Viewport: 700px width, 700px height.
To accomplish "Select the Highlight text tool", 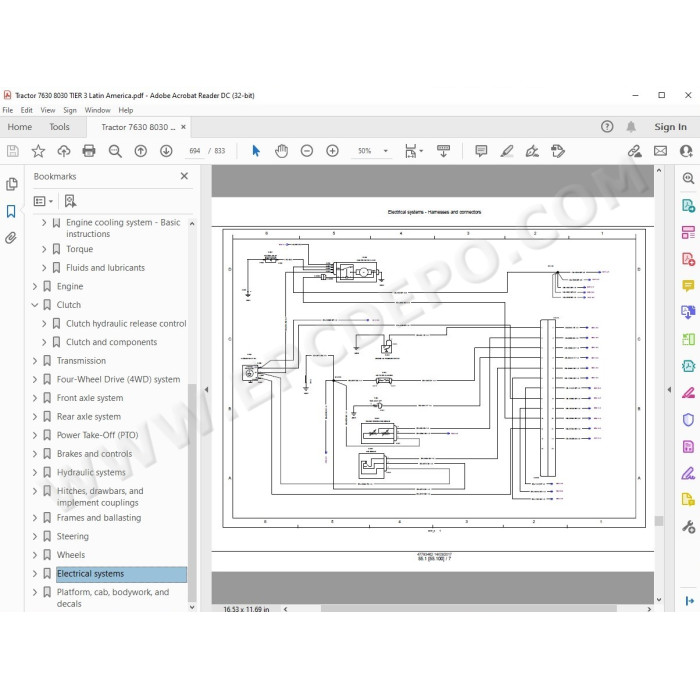I will (x=506, y=151).
